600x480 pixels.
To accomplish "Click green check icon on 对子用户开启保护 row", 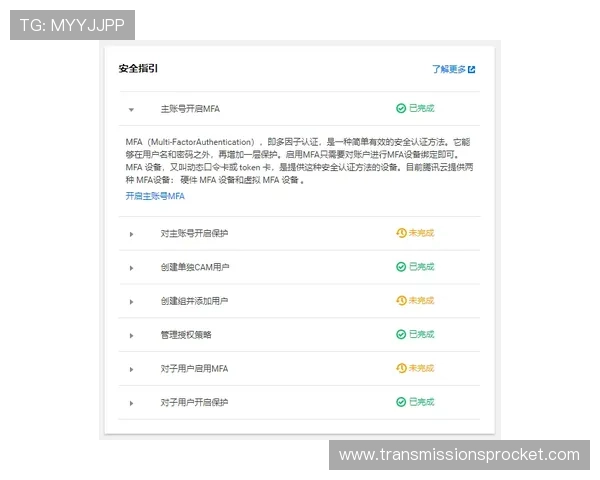I will click(x=401, y=402).
